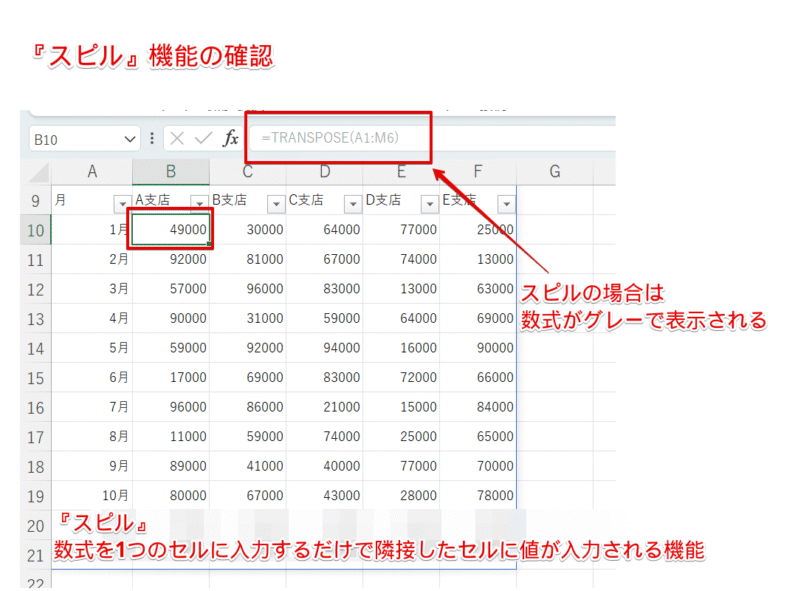Select row 9 header
Screen dimensions: 812x591
point(35,200)
